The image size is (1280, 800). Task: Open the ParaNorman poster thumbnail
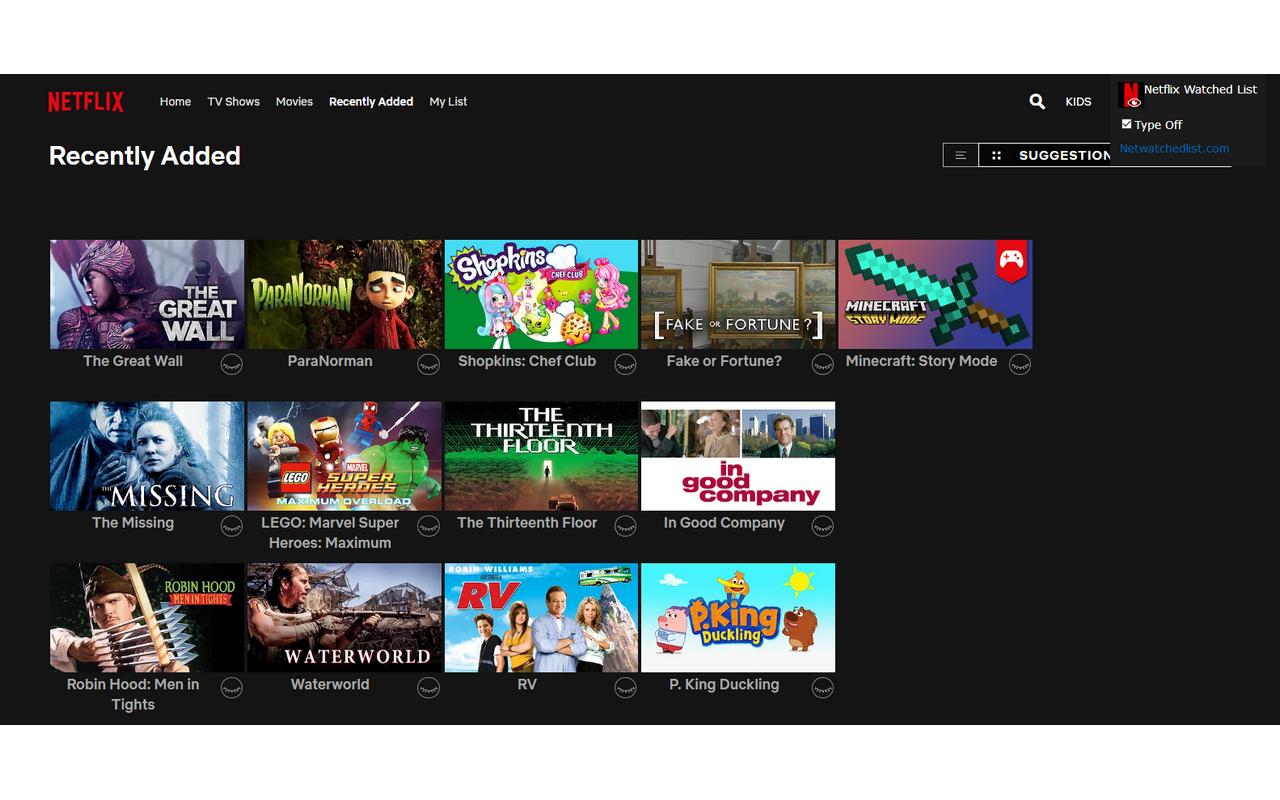(344, 294)
